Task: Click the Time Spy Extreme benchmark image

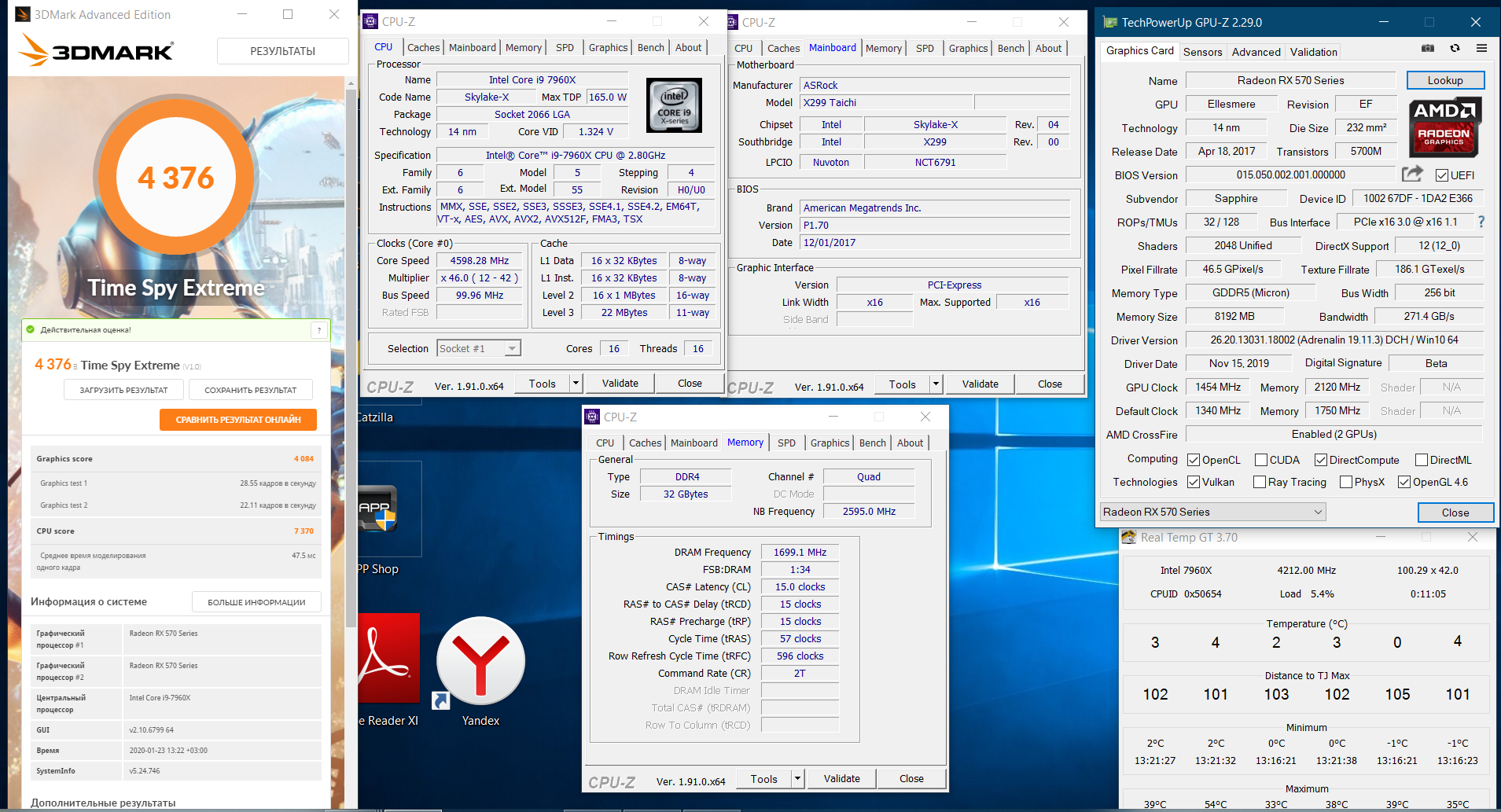Action: [x=176, y=197]
